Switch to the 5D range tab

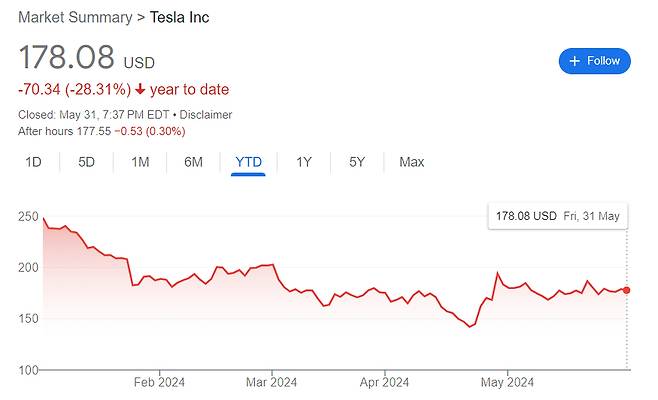pyautogui.click(x=86, y=162)
